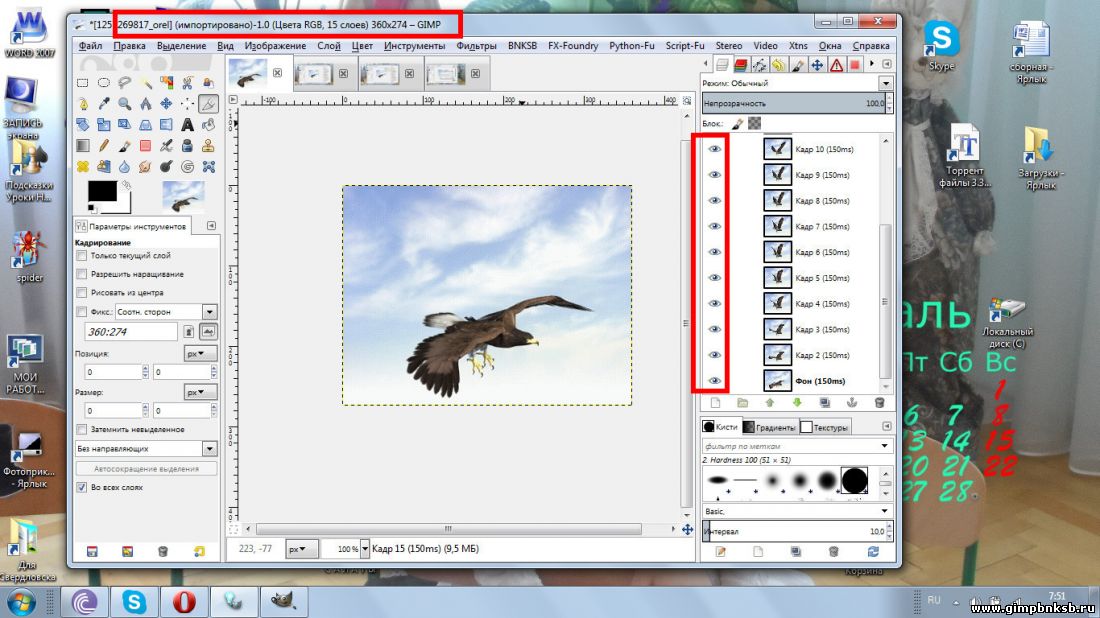Click the 'Автосокращение выделения' button
This screenshot has width=1100, height=618.
146,467
